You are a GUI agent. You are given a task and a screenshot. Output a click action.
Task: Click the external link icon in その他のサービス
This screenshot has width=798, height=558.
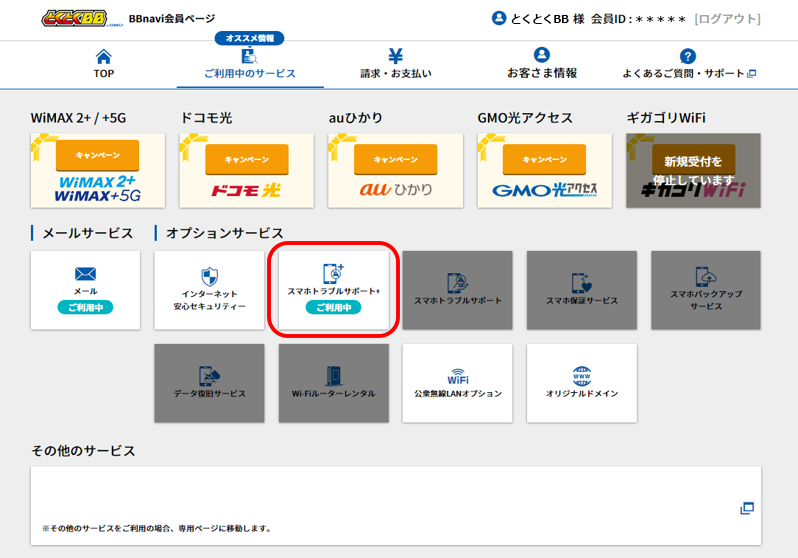tap(746, 508)
